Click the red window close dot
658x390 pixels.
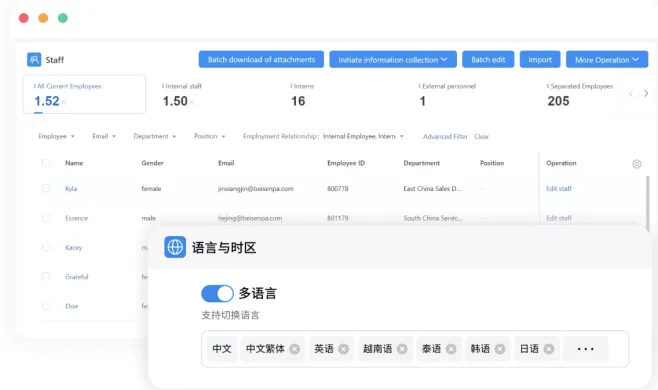(24, 18)
